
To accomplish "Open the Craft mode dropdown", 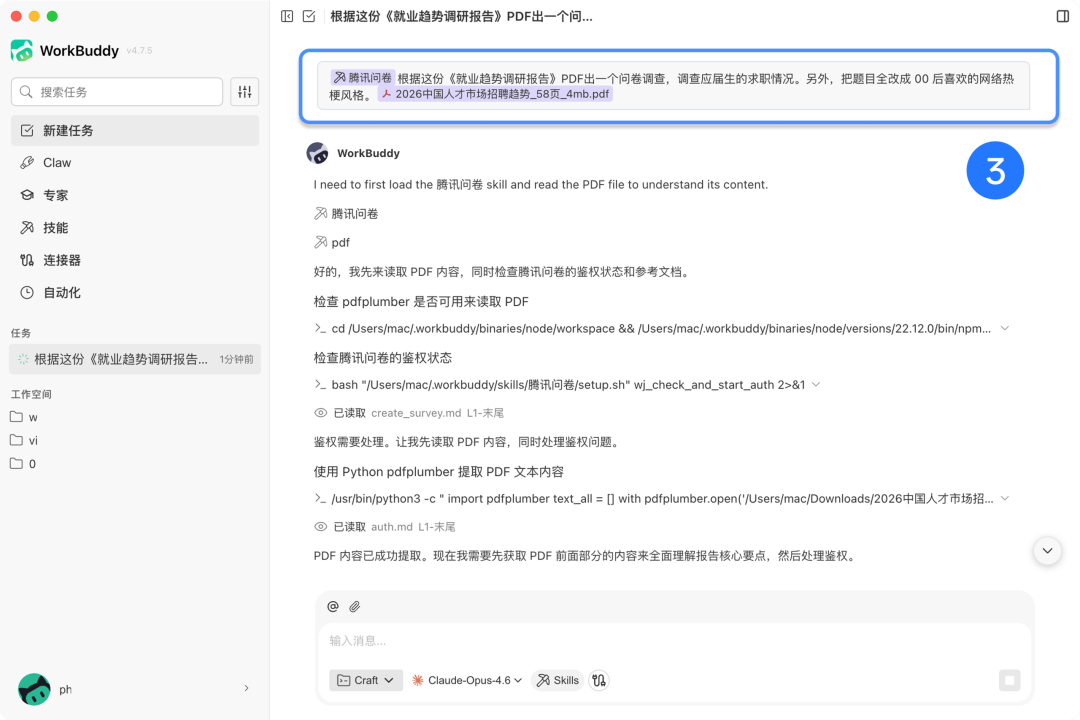I will pos(366,680).
